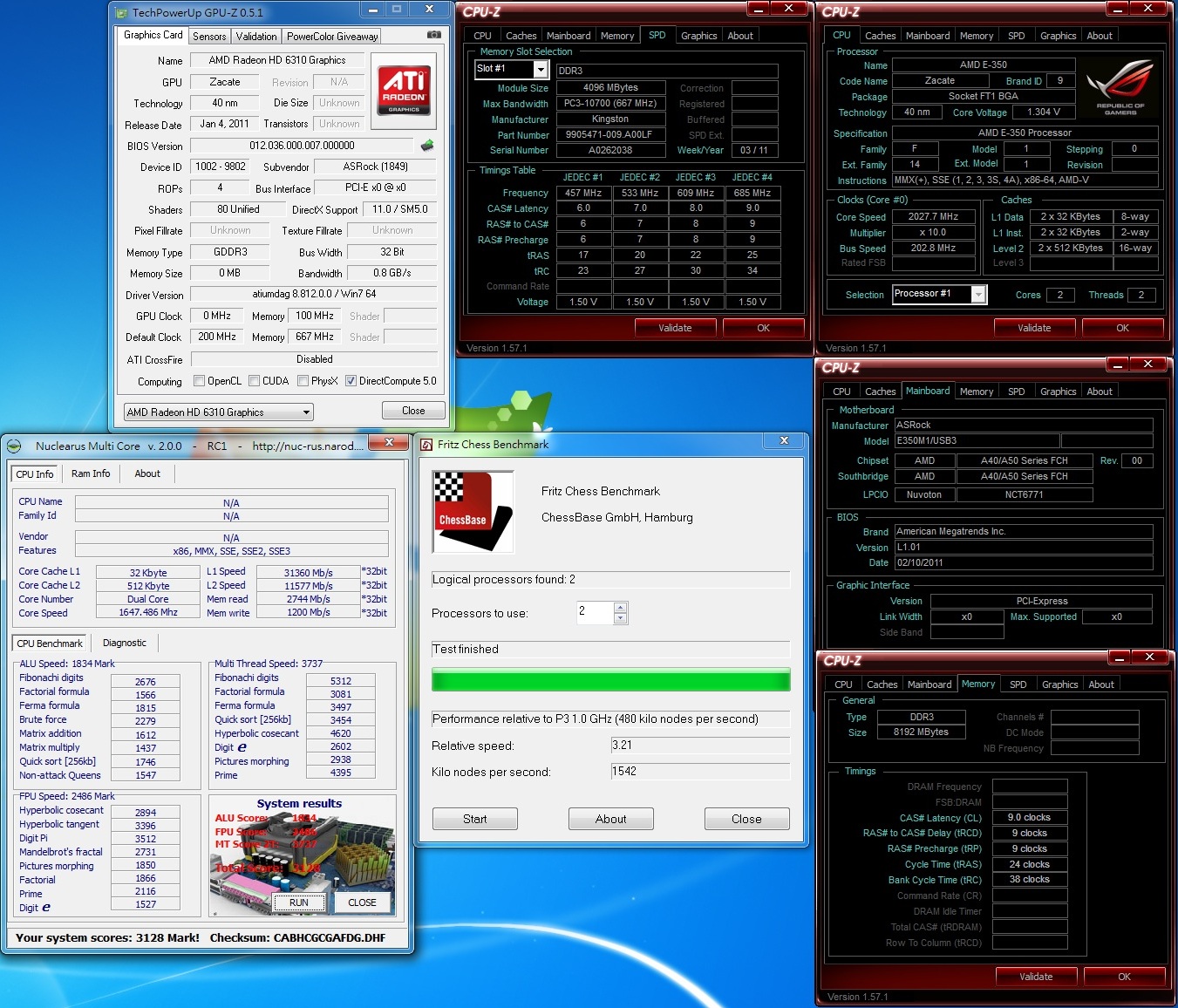Viewport: 1178px width, 1008px height.
Task: Click OK in the AMD E-350 CPU-Z window
Action: [1123, 328]
